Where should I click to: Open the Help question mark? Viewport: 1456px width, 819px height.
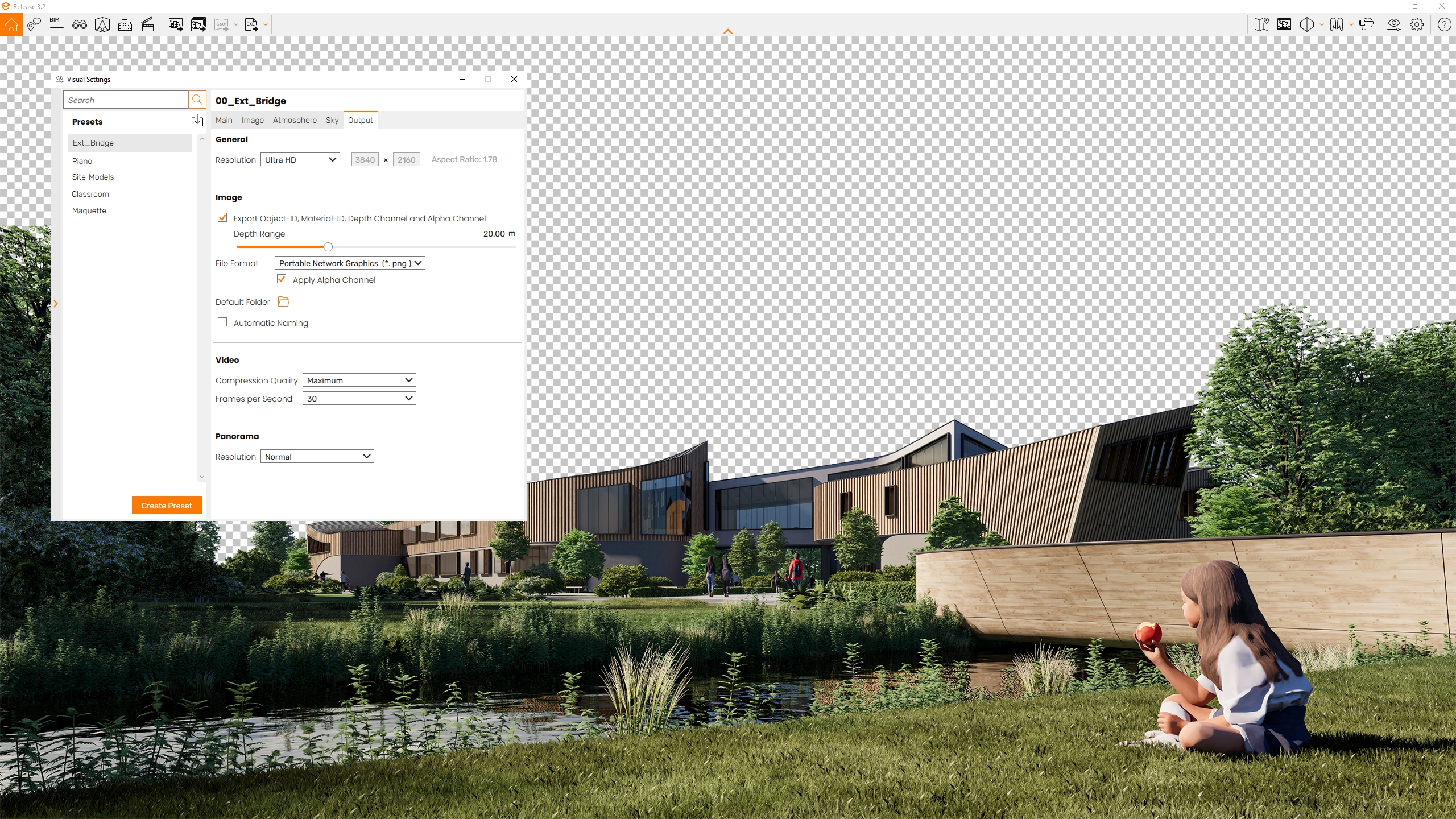pos(1443,24)
